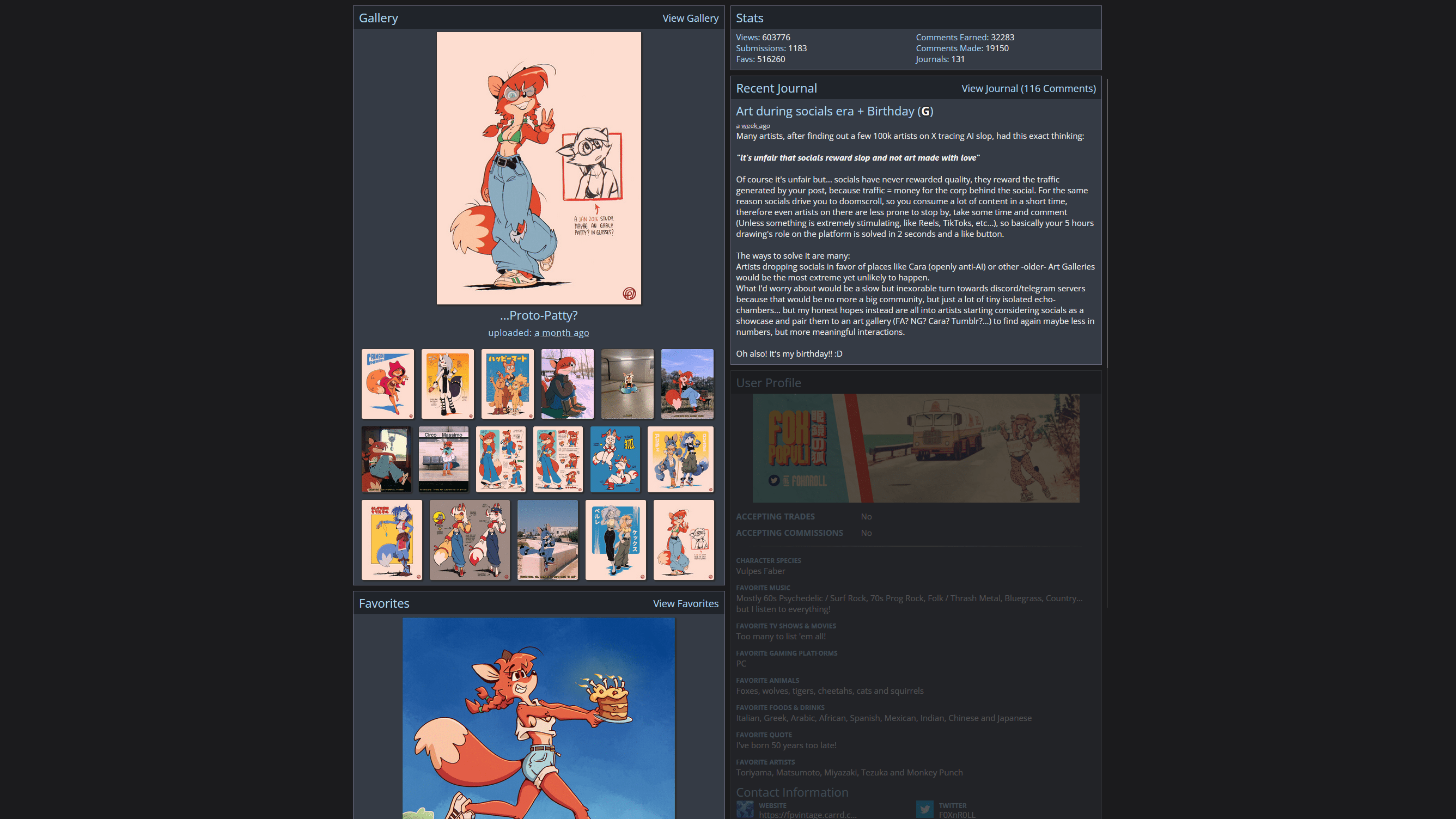The width and height of the screenshot is (1456, 819).
Task: Open the blue Japanese text poster thumbnail
Action: tap(508, 384)
